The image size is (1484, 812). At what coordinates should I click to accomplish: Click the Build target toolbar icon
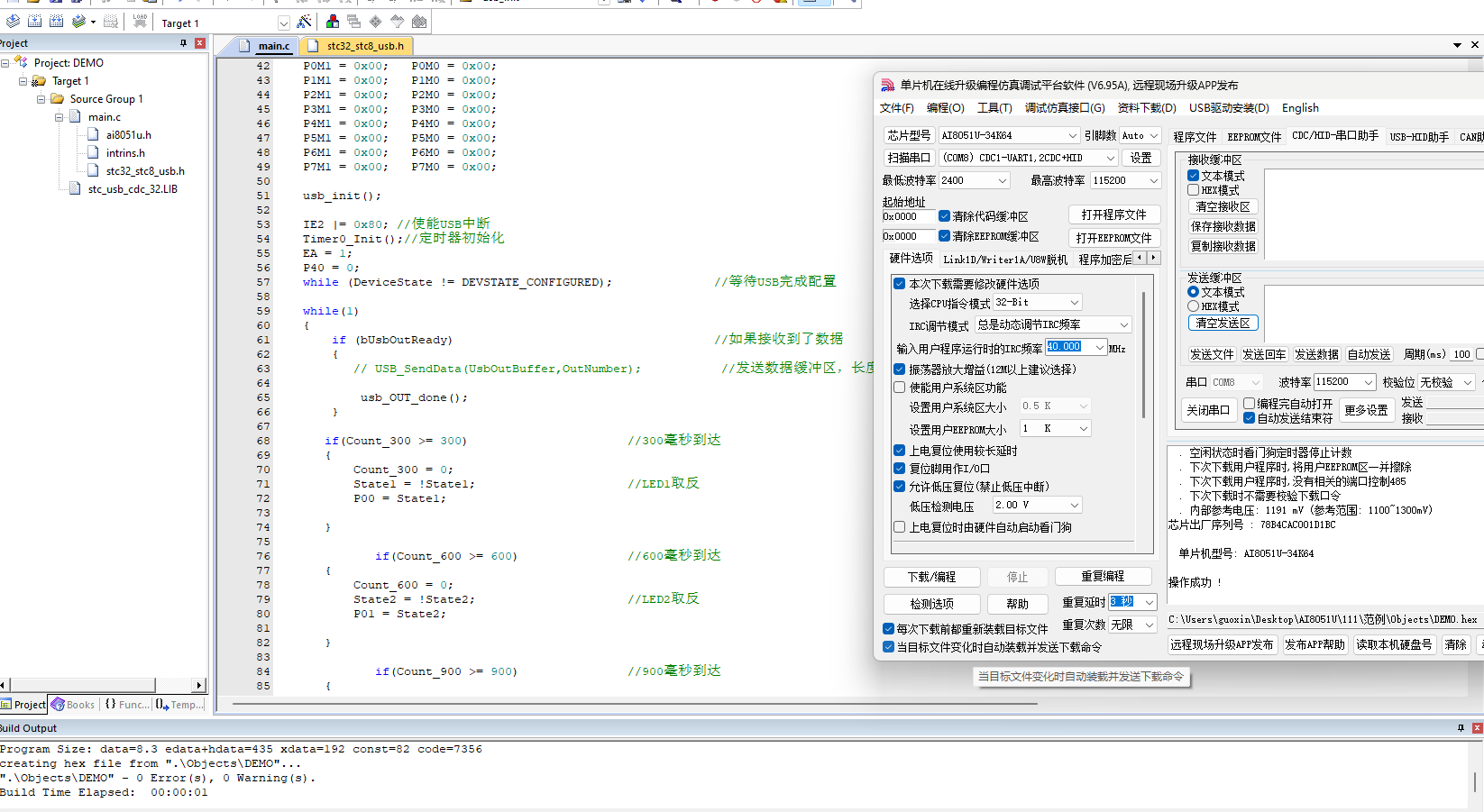tap(34, 21)
